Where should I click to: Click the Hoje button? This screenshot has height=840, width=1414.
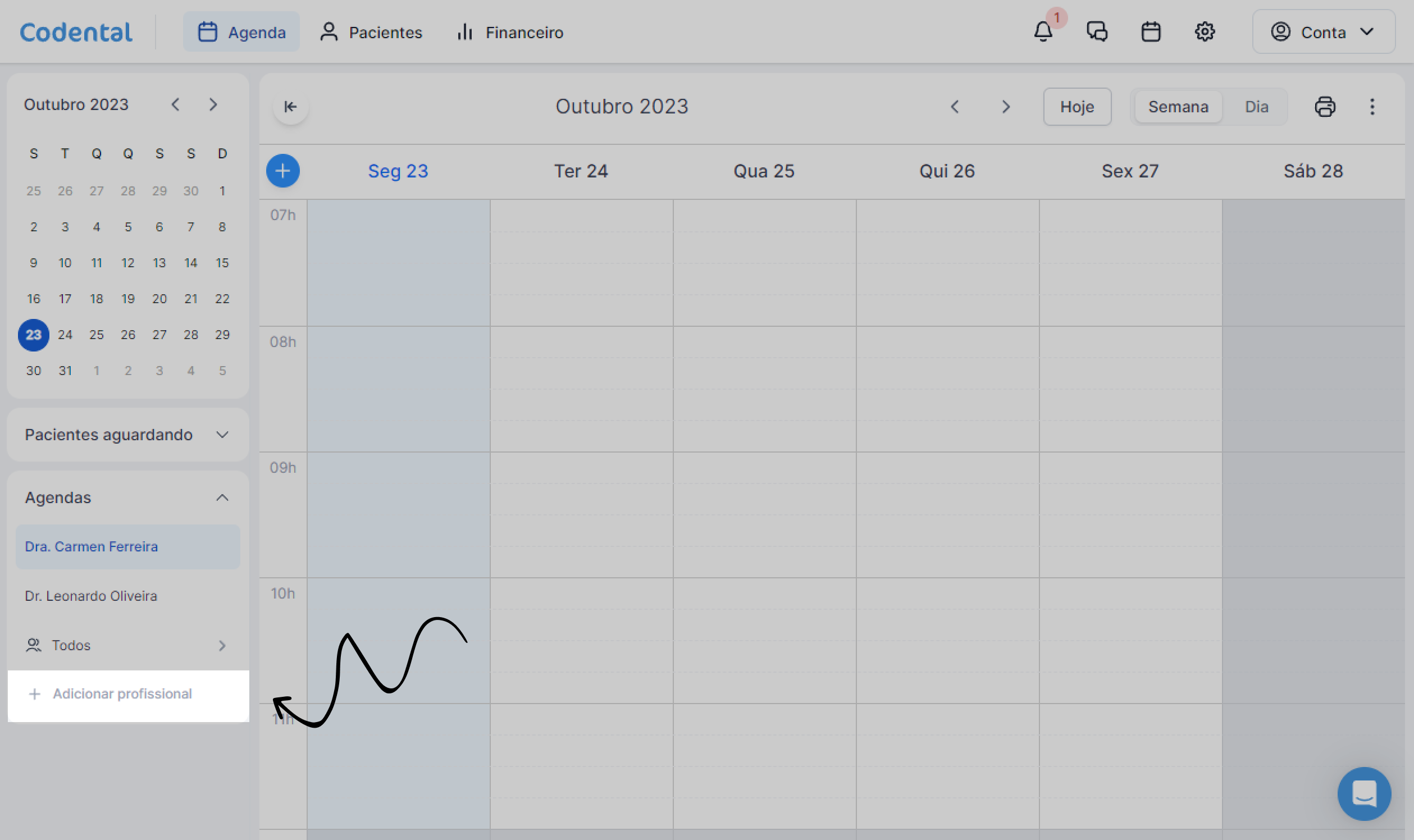[1077, 107]
